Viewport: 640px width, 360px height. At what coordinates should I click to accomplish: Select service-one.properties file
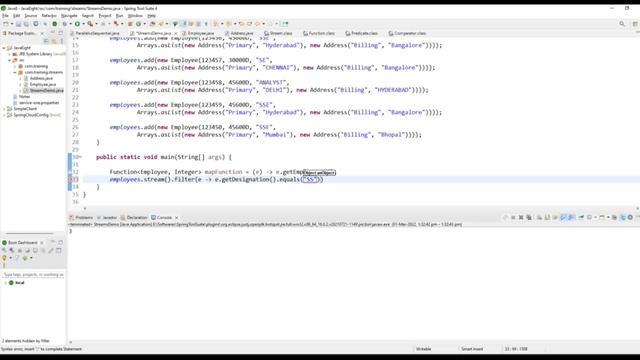tap(39, 103)
